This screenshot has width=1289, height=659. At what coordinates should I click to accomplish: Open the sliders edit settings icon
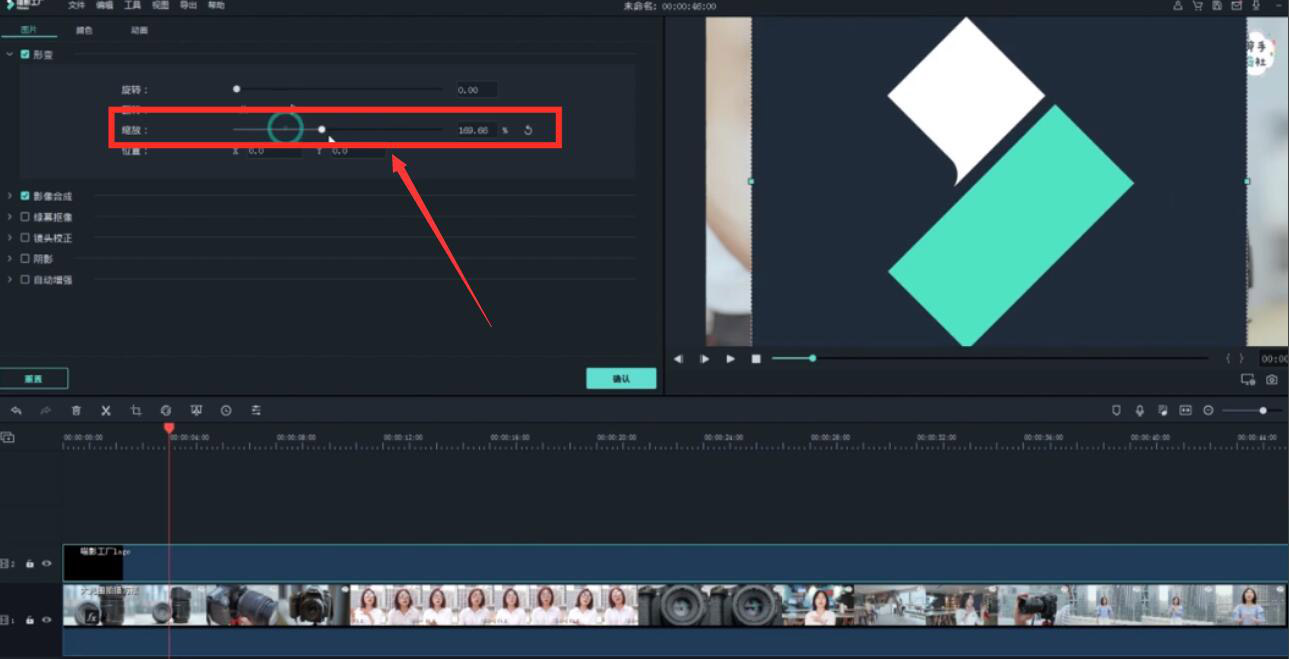point(256,411)
